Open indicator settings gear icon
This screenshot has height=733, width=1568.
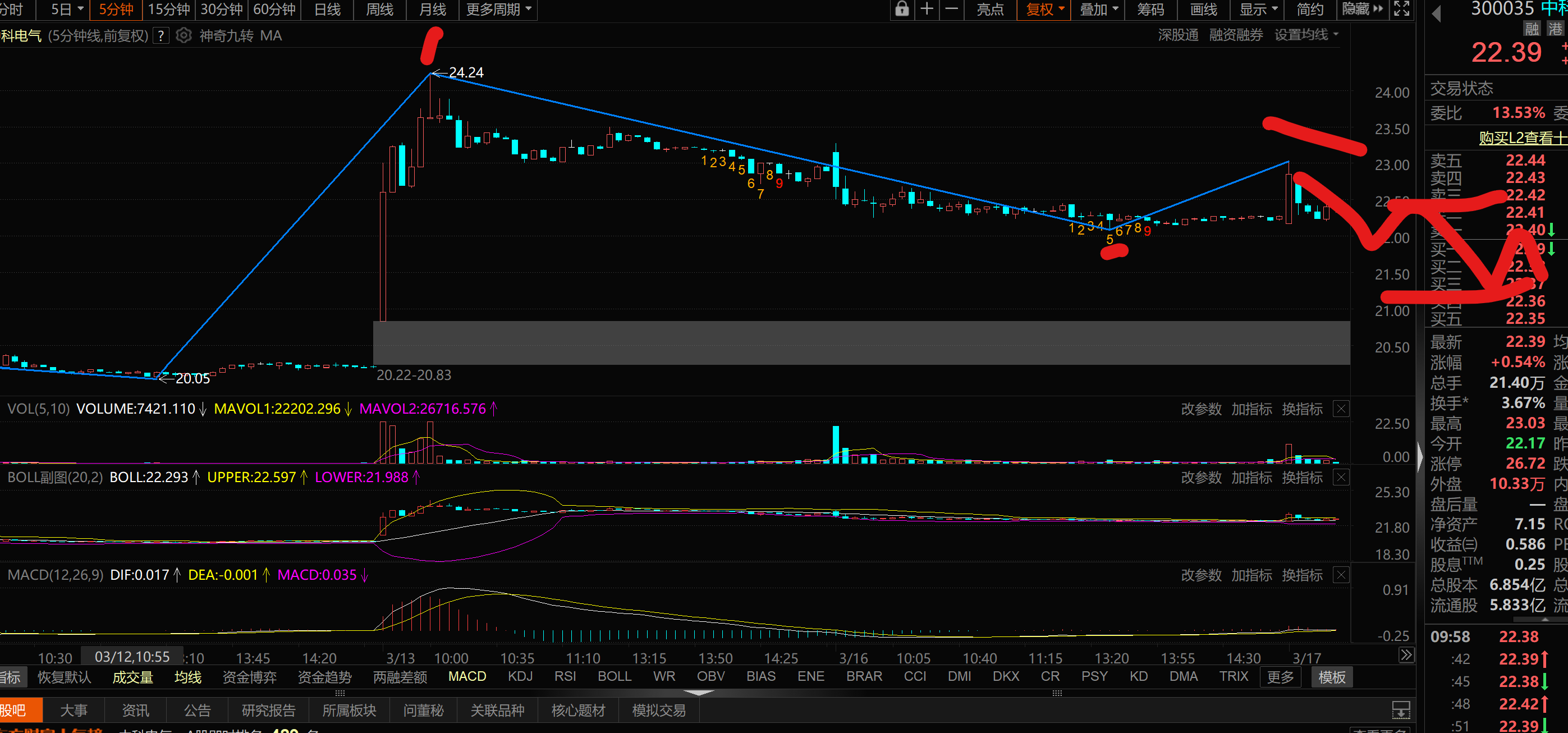[183, 36]
